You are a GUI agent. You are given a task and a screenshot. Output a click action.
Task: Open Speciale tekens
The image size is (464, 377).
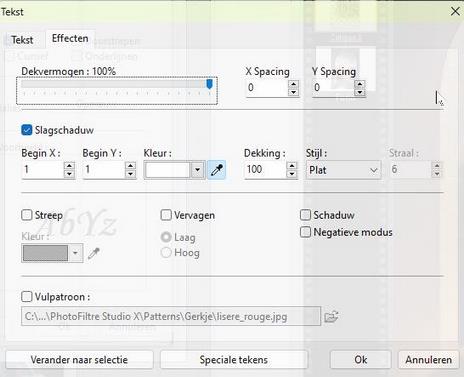pos(234,360)
